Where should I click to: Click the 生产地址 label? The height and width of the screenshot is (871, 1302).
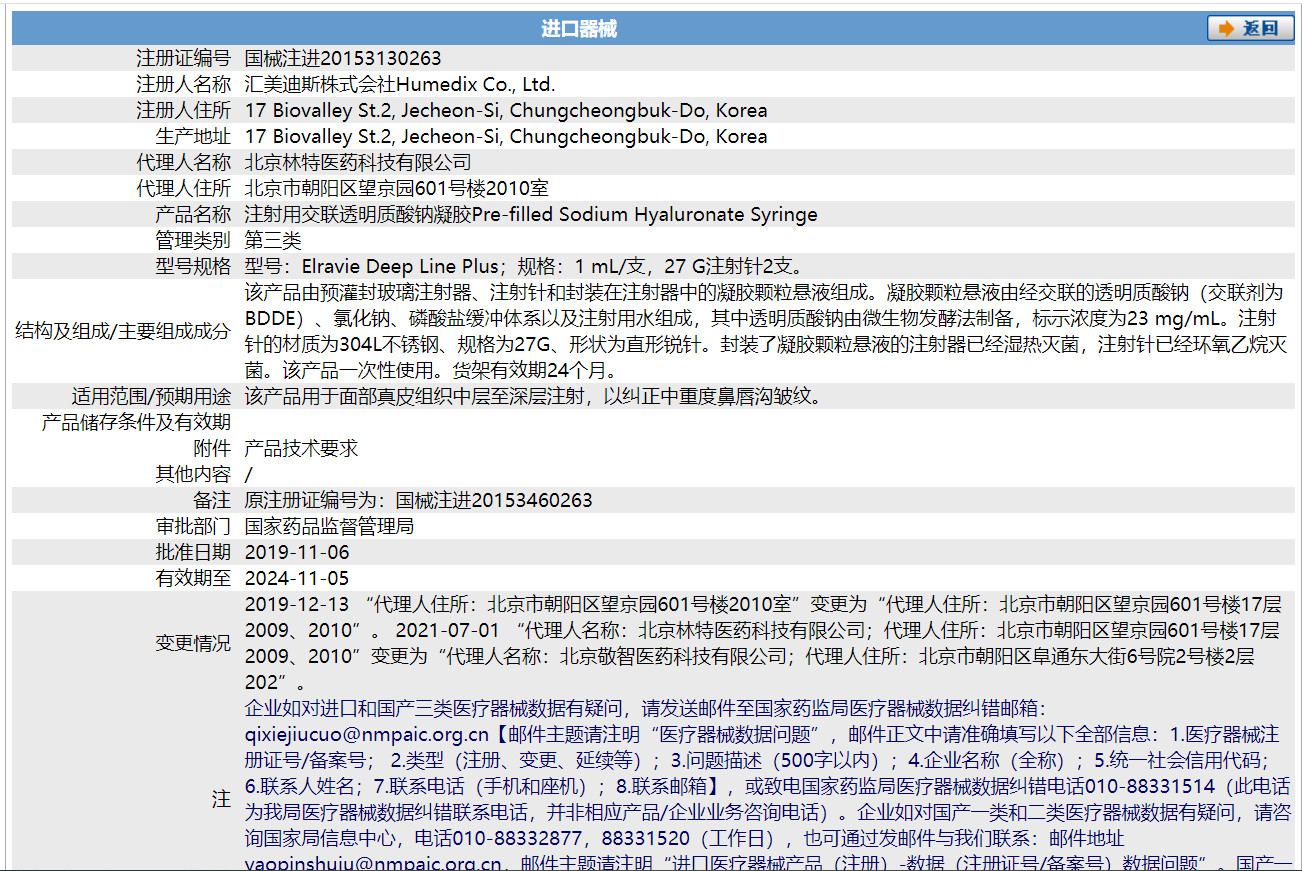193,136
